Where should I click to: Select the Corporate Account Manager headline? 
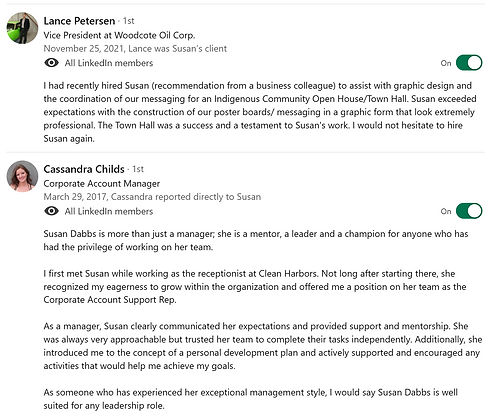(x=102, y=184)
